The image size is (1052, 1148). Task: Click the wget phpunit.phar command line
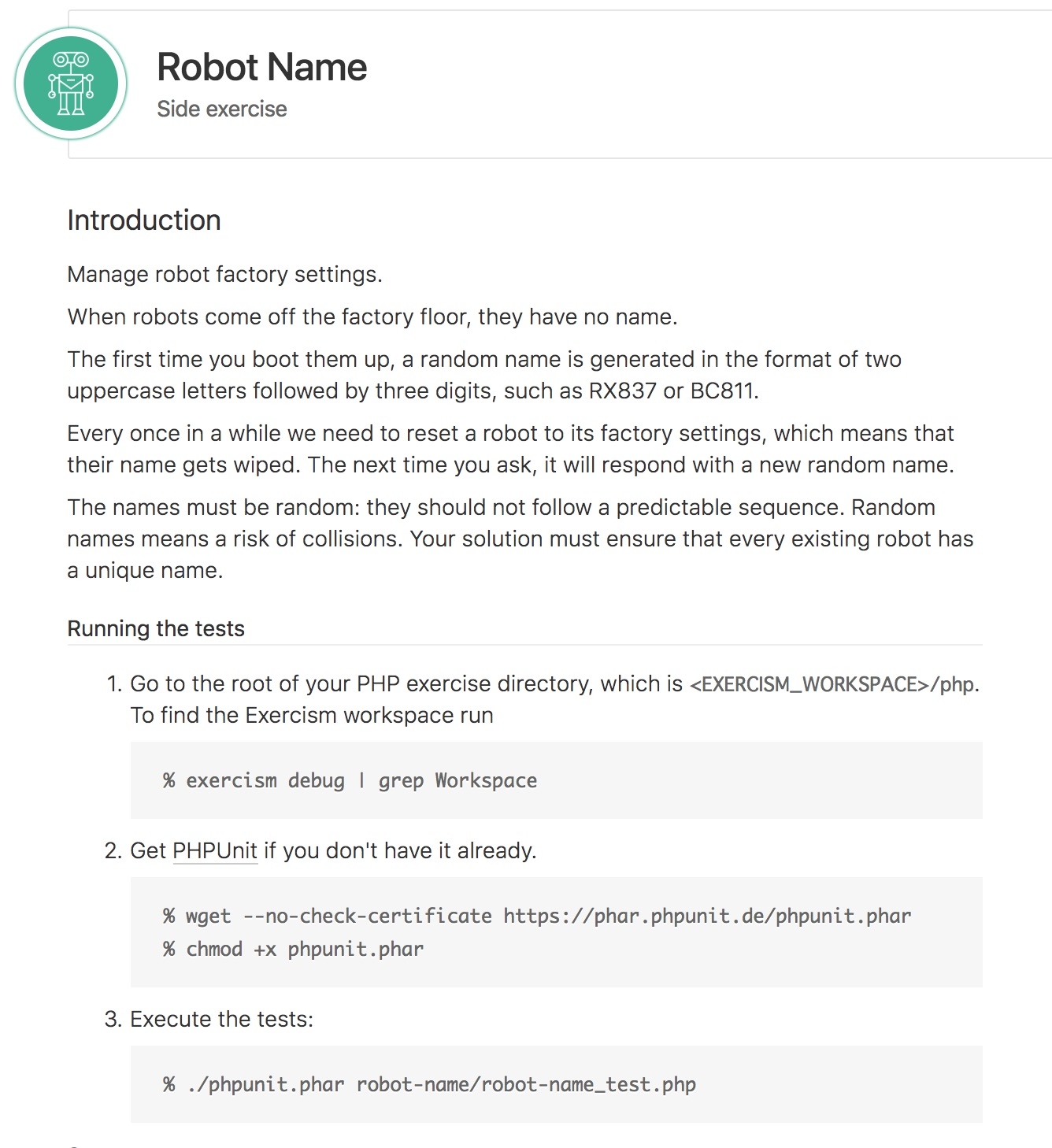[x=537, y=916]
